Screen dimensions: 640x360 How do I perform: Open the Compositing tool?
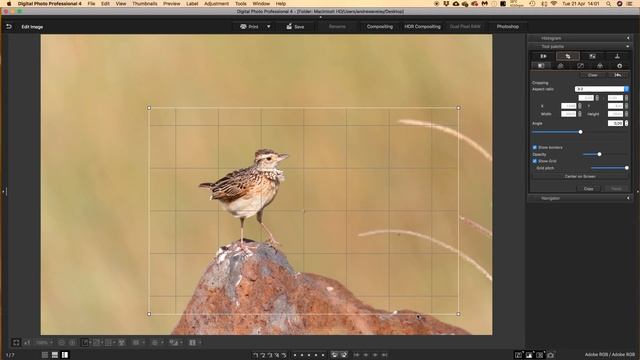coord(380,27)
